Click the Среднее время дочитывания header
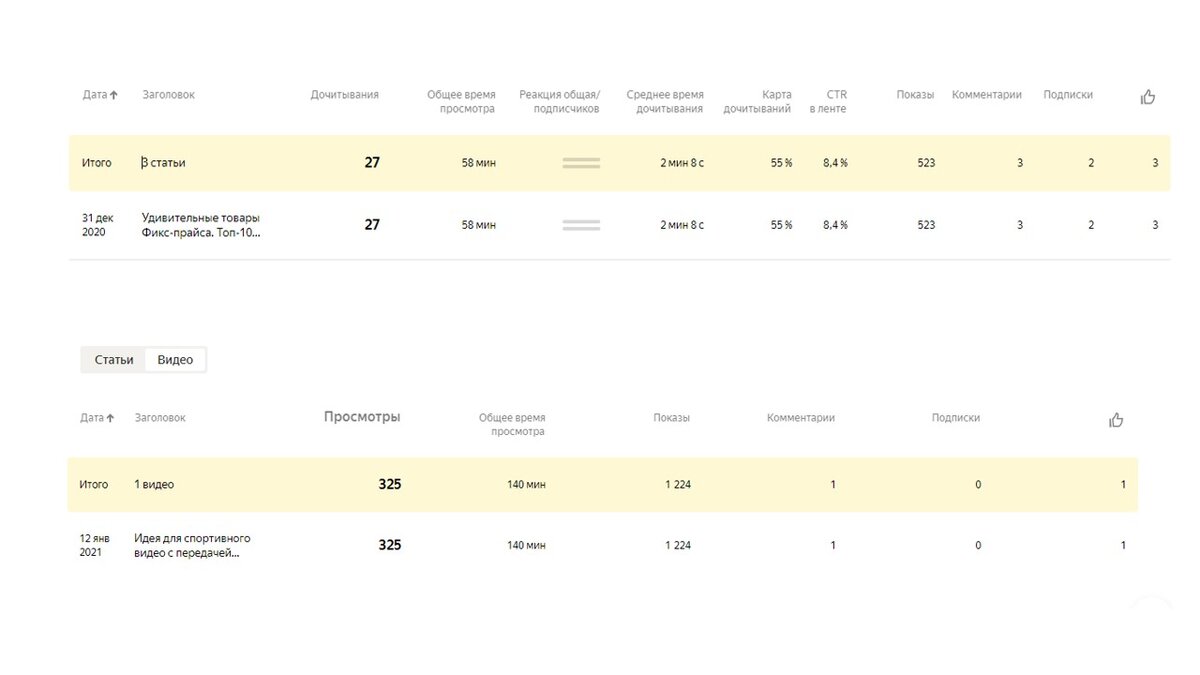Image resolution: width=1200 pixels, height=675 pixels. [665, 102]
